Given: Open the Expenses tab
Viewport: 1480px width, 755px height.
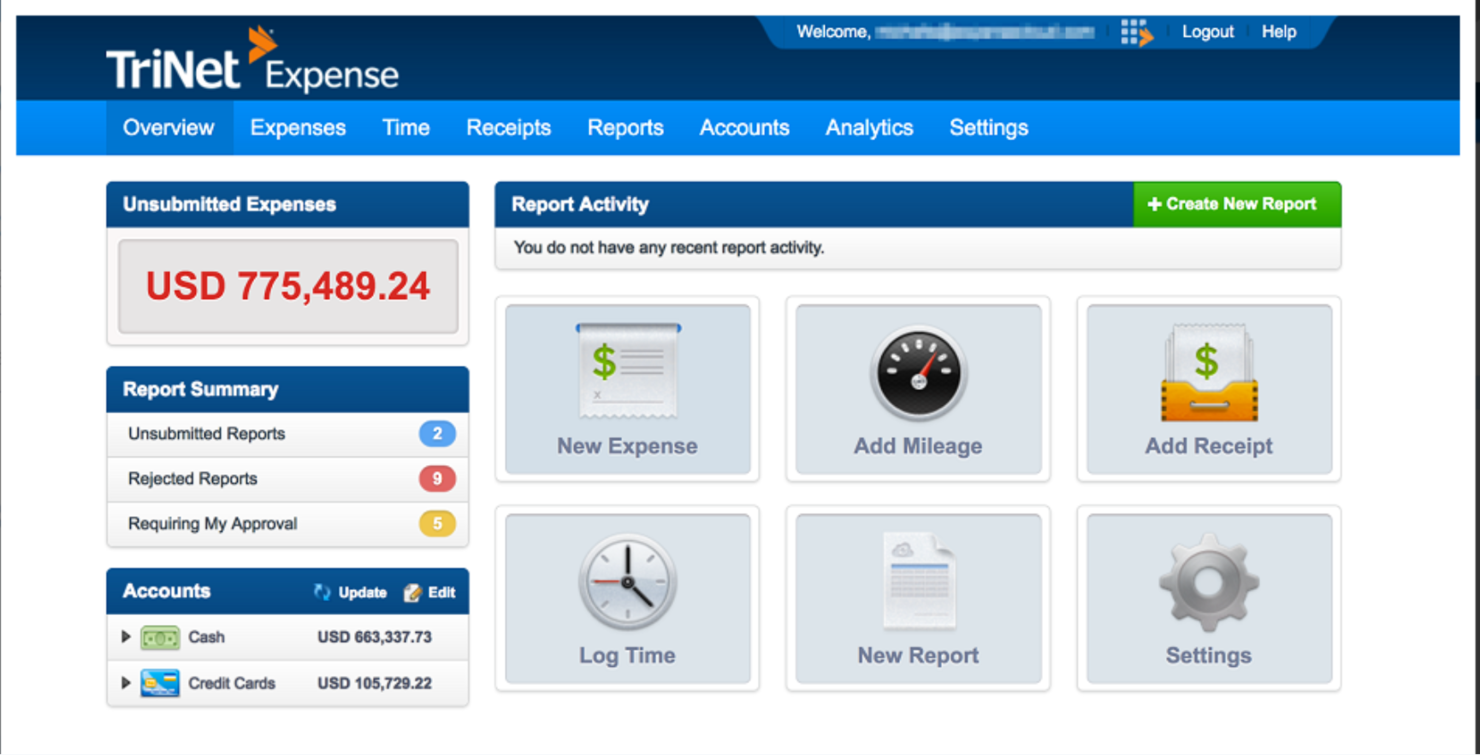Looking at the screenshot, I should tap(298, 128).
